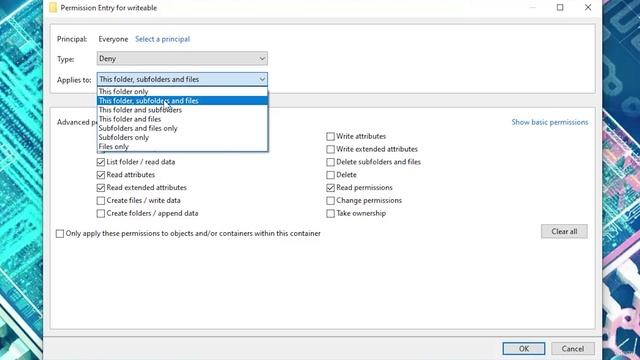
Task: Maximize the Permission Entry window
Action: (560, 7)
